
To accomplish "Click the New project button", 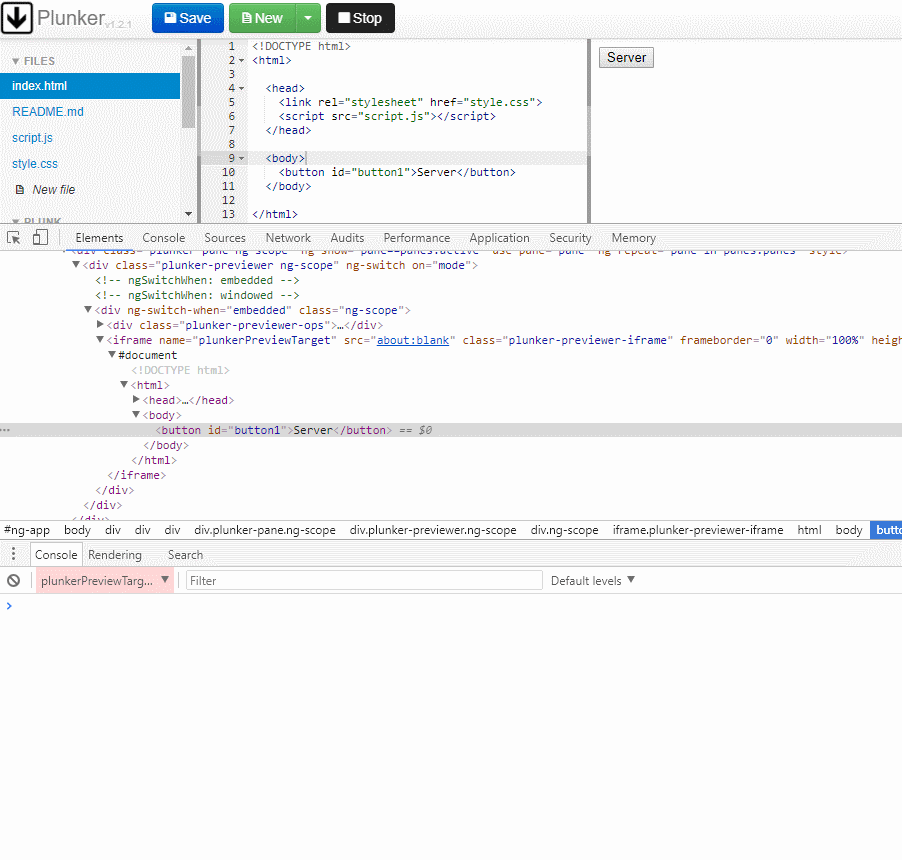I will 260,17.
